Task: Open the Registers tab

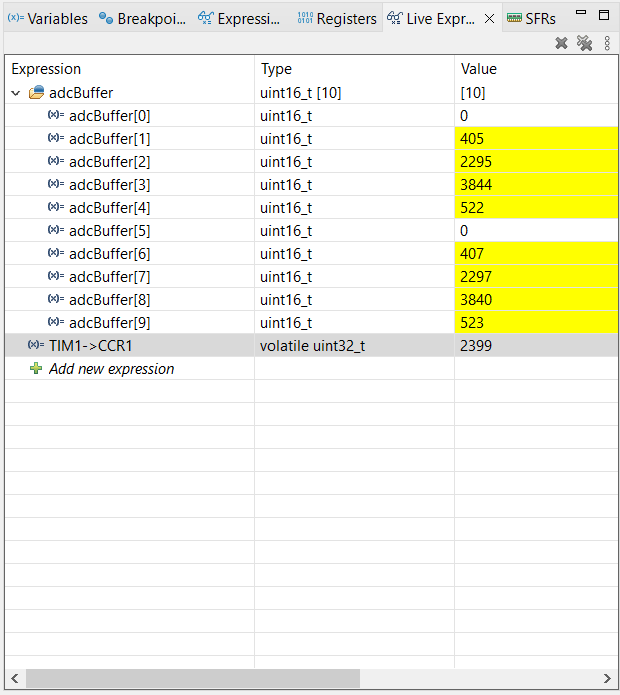Action: click(x=337, y=19)
